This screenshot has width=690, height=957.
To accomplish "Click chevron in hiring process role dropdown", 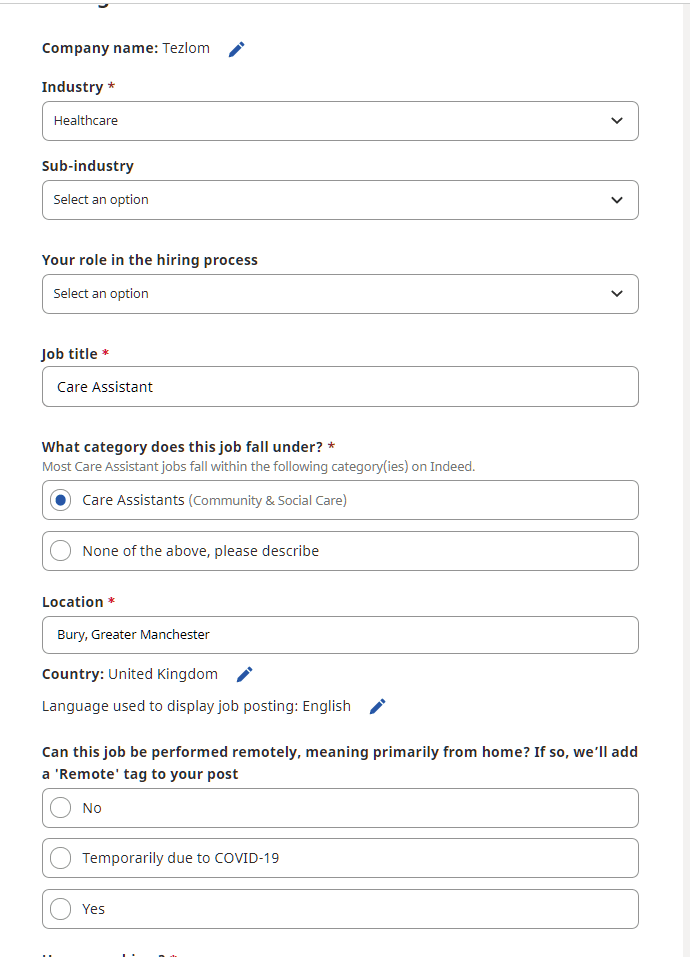I will tap(616, 294).
